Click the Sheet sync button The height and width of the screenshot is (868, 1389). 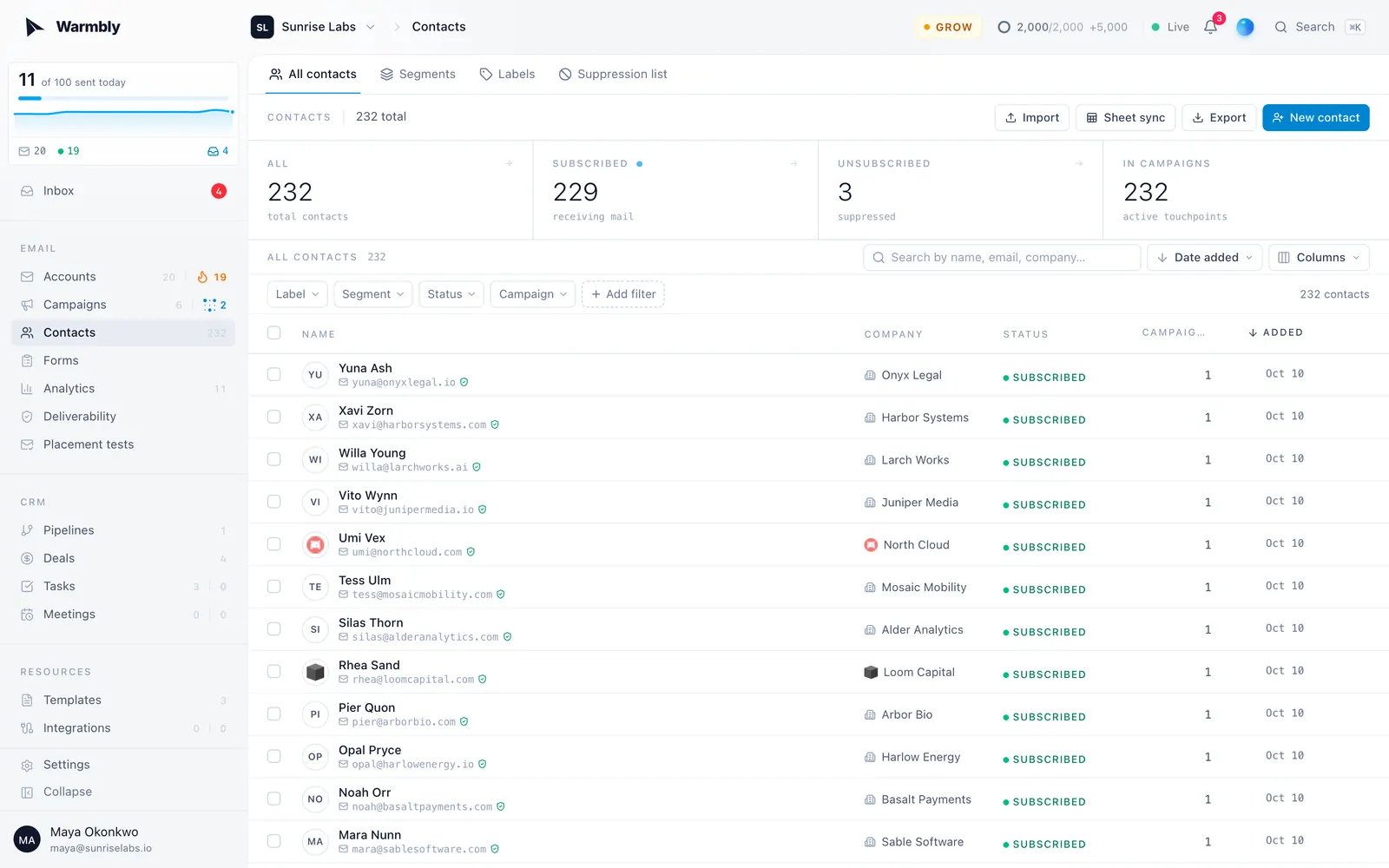click(1126, 118)
